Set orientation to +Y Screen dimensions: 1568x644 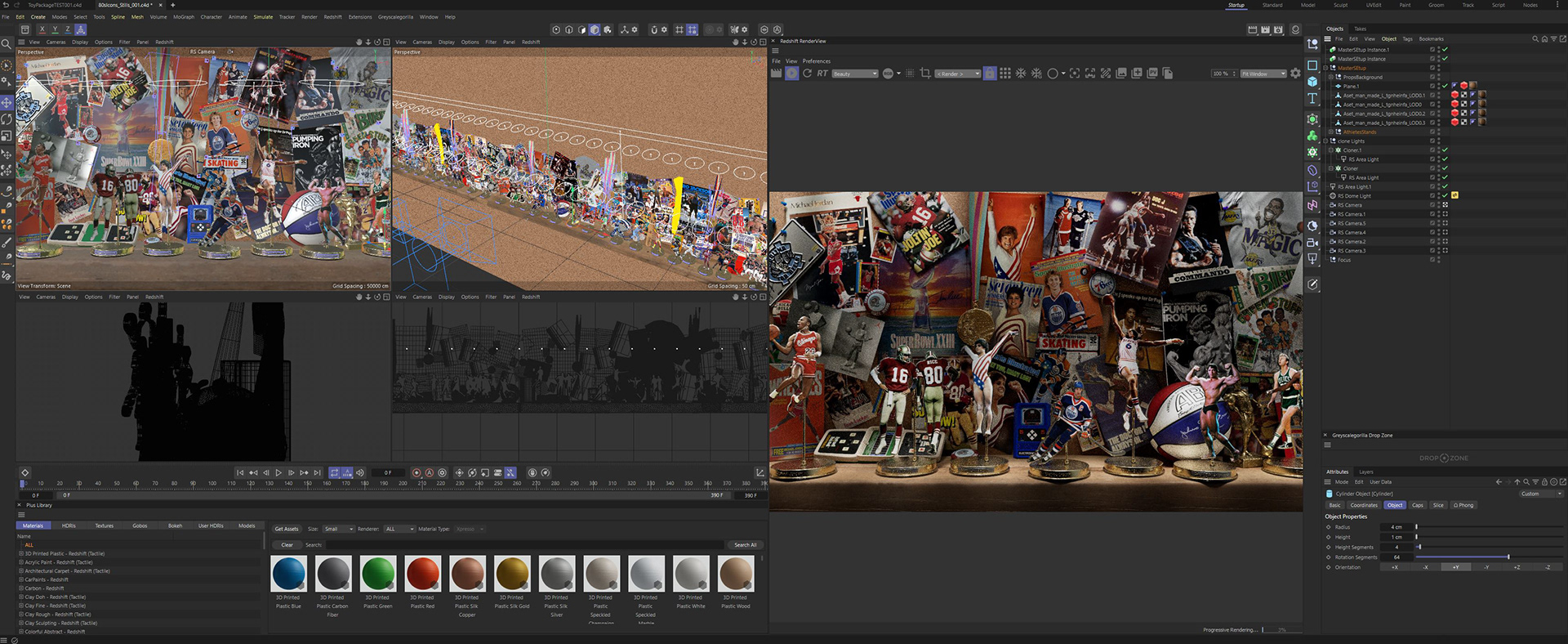(x=1455, y=567)
